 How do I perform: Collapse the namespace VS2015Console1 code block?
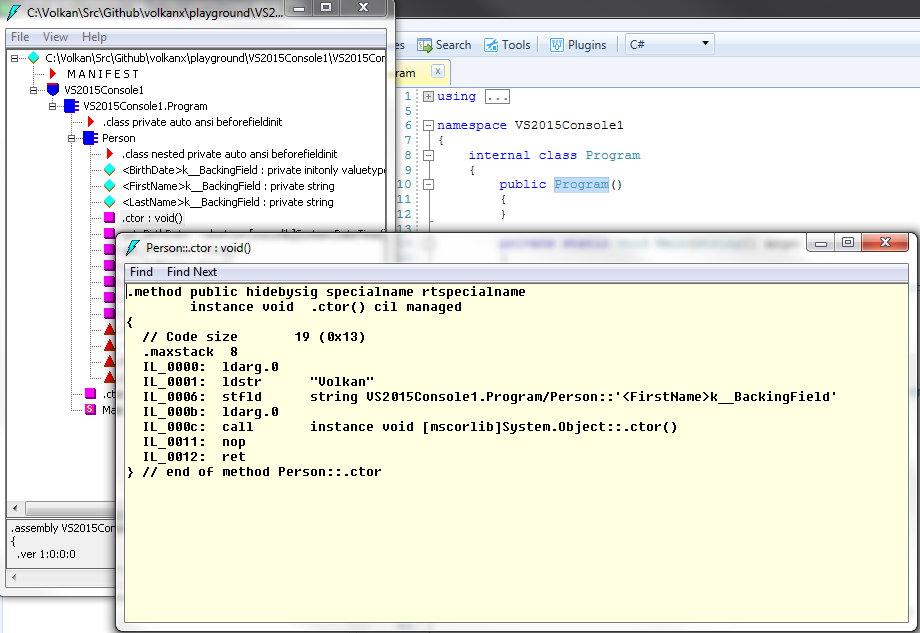(x=428, y=126)
